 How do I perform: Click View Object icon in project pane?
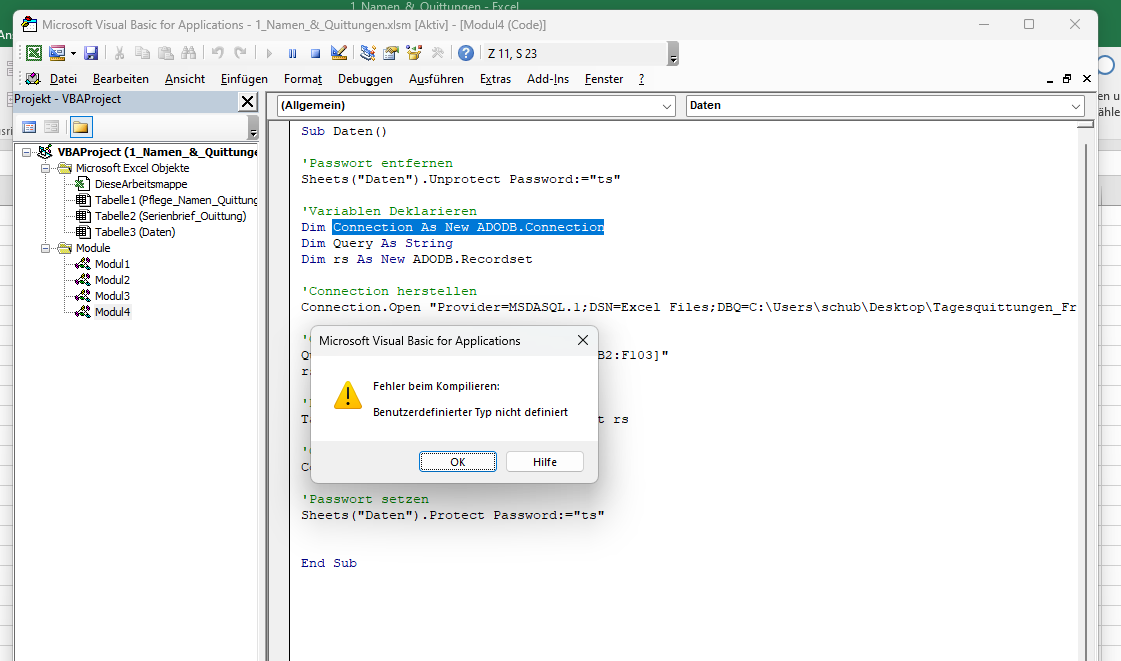coord(51,127)
